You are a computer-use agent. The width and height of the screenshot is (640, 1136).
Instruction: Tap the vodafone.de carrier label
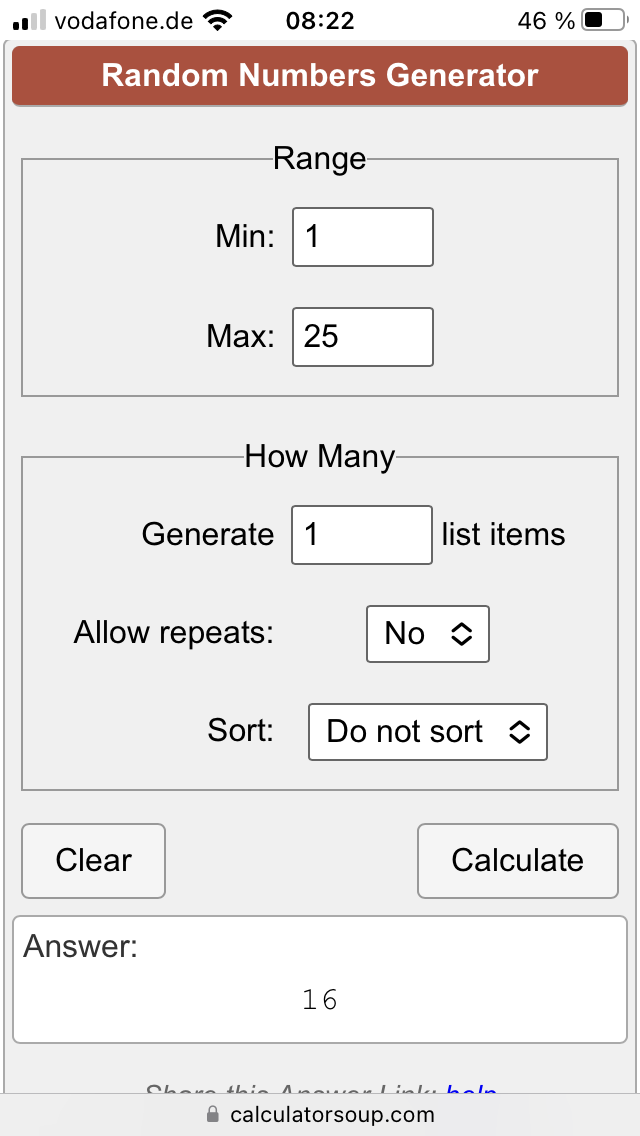coord(124,21)
